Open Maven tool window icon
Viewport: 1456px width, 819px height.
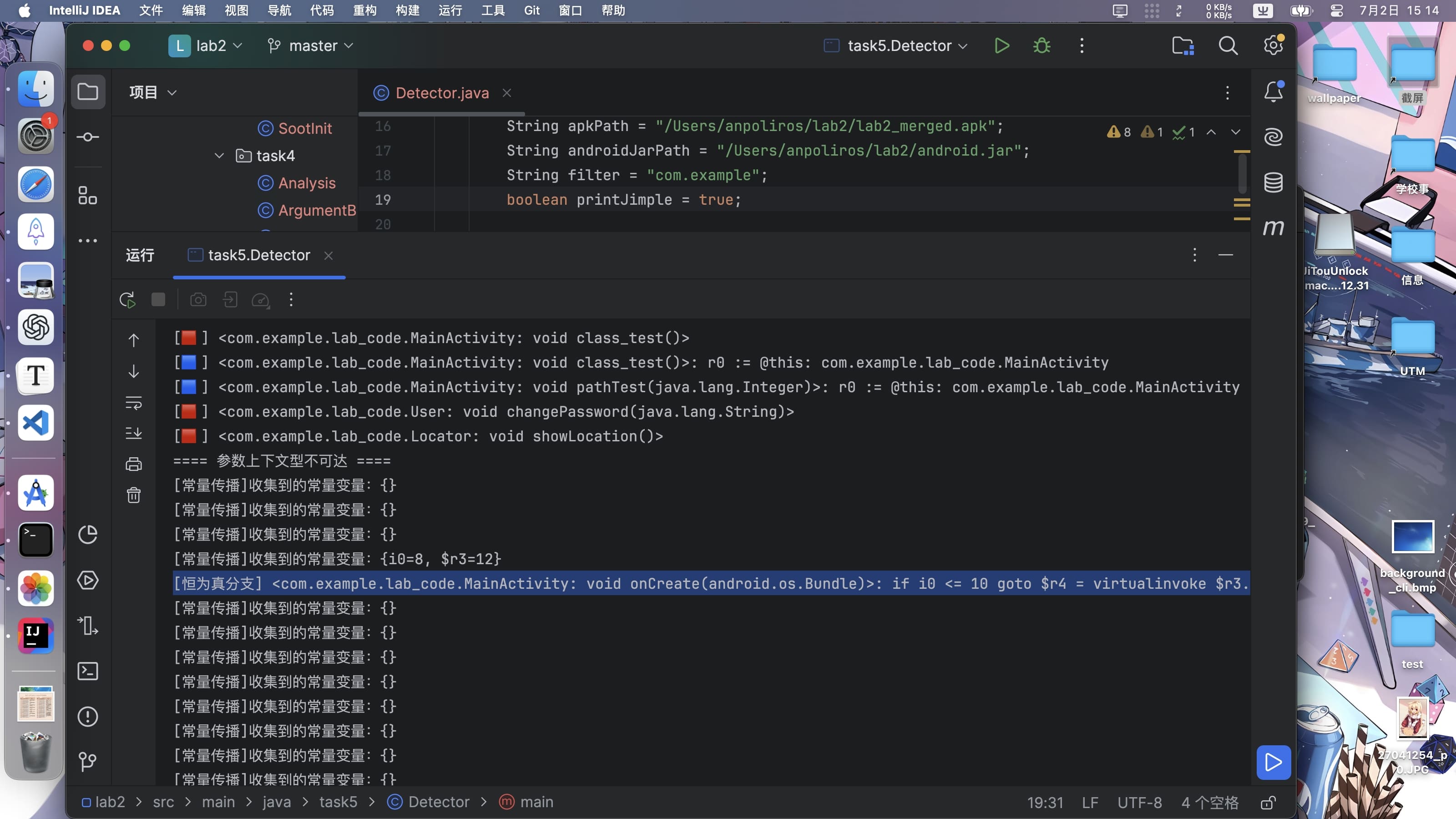click(x=1273, y=227)
